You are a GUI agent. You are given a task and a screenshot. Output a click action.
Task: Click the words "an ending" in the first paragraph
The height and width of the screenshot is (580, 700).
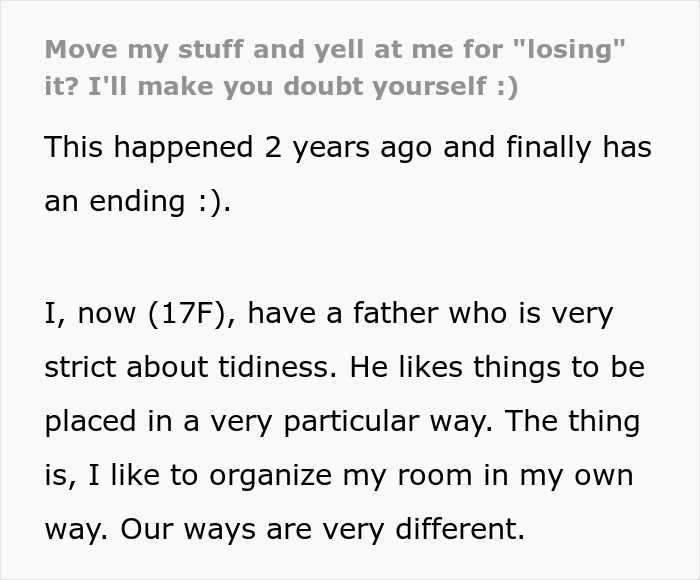click(114, 200)
